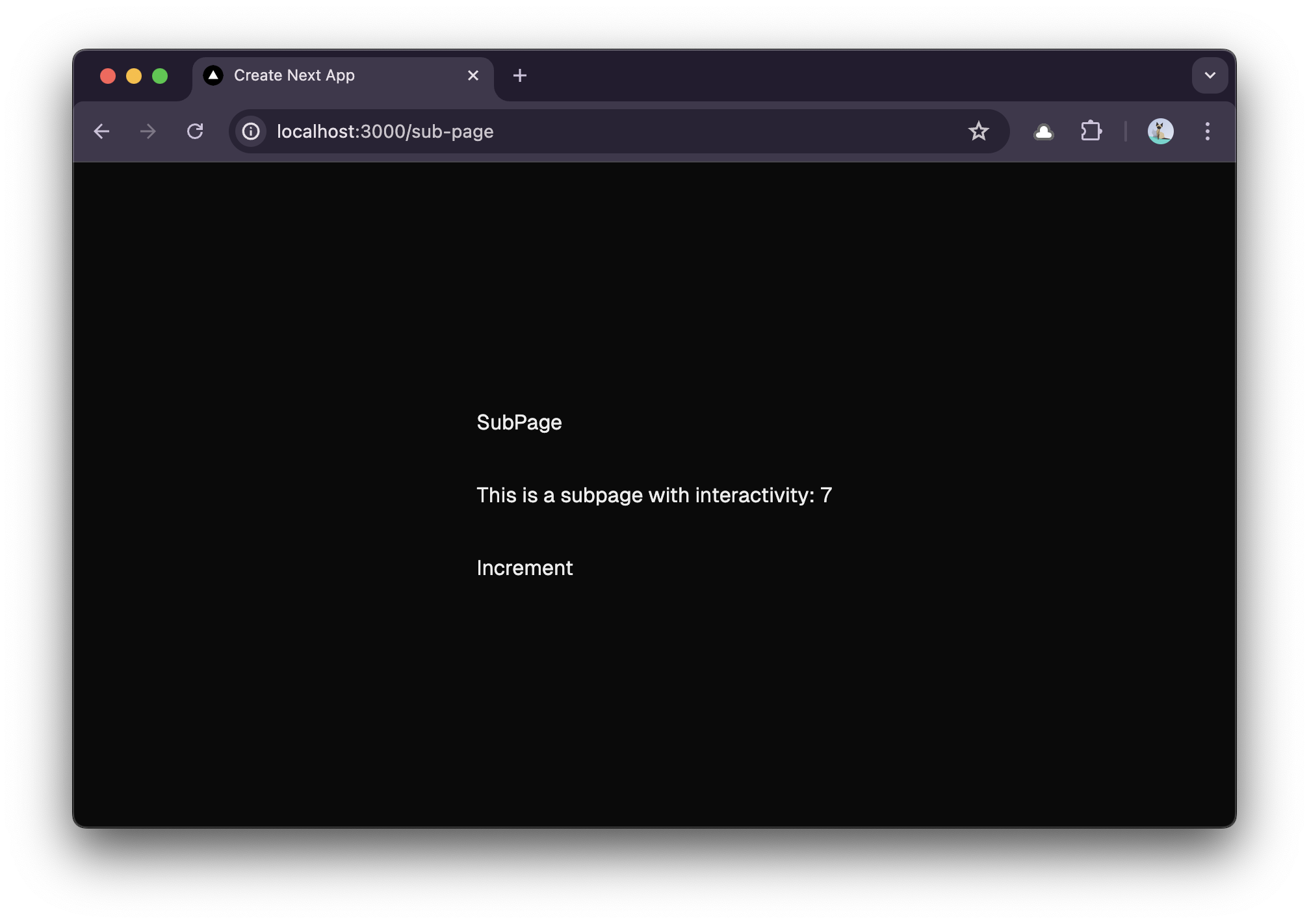This screenshot has width=1309, height=924.
Task: View site information icon
Action: pos(251,131)
